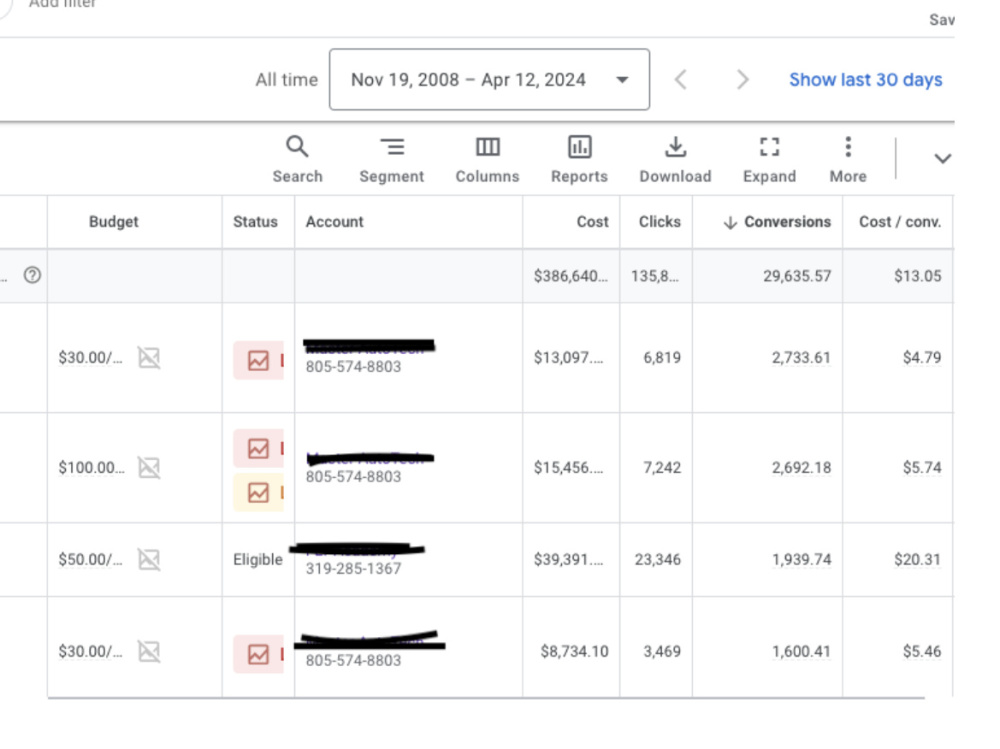Click the help question mark icon
This screenshot has height=749, width=1000.
(x=33, y=275)
